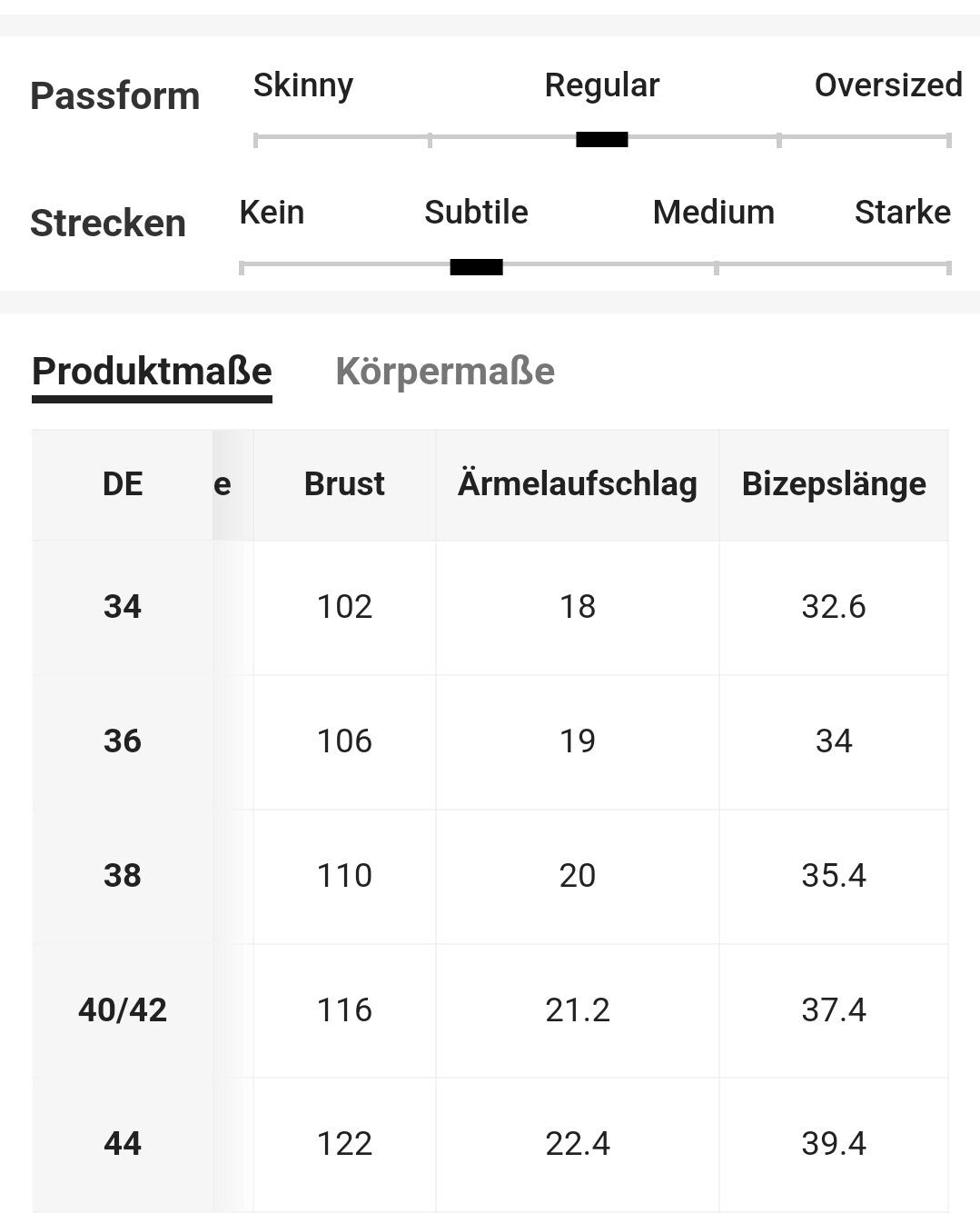Tap the Subtile stretch label
This screenshot has width=980, height=1223.
(476, 213)
